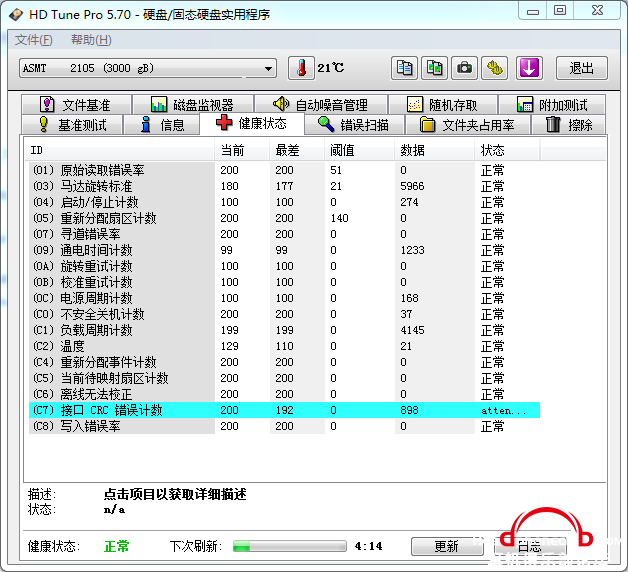
Task: Switch to the 磁盘监视器 tab
Action: (193, 105)
